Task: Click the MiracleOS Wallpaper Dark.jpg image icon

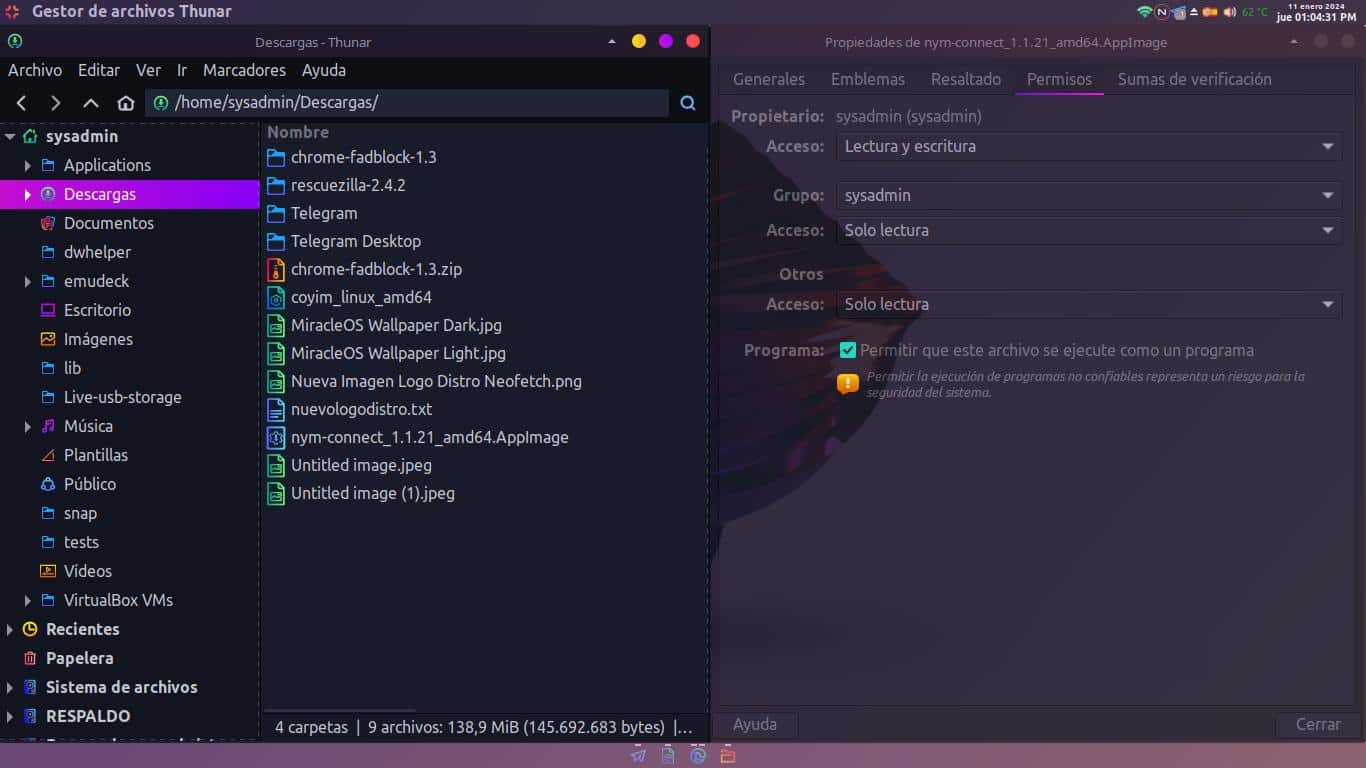Action: [x=276, y=325]
